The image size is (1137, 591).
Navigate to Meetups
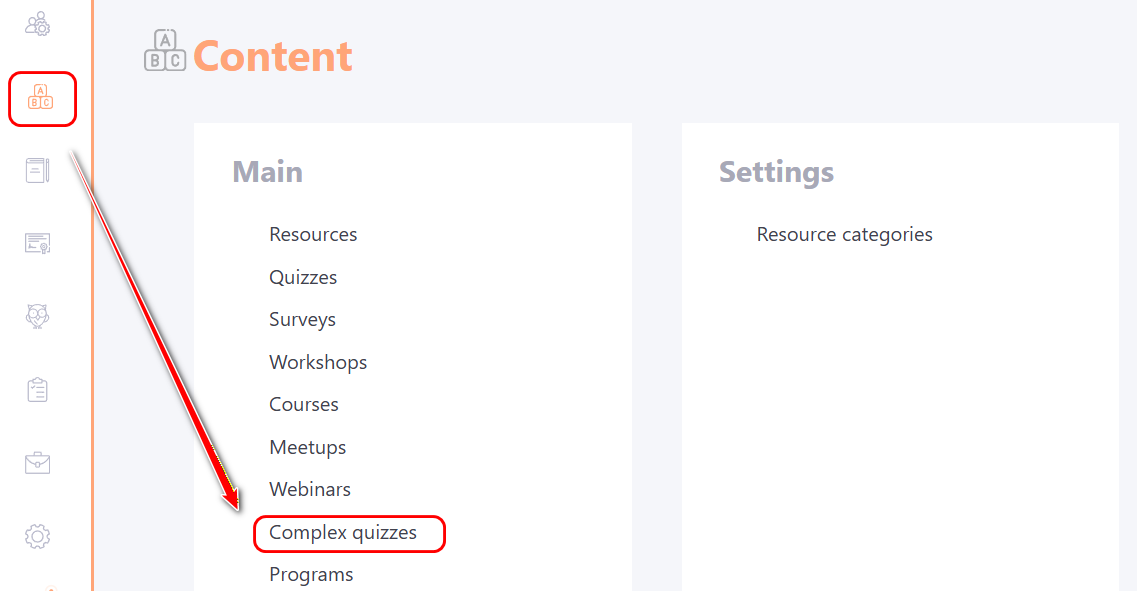308,447
